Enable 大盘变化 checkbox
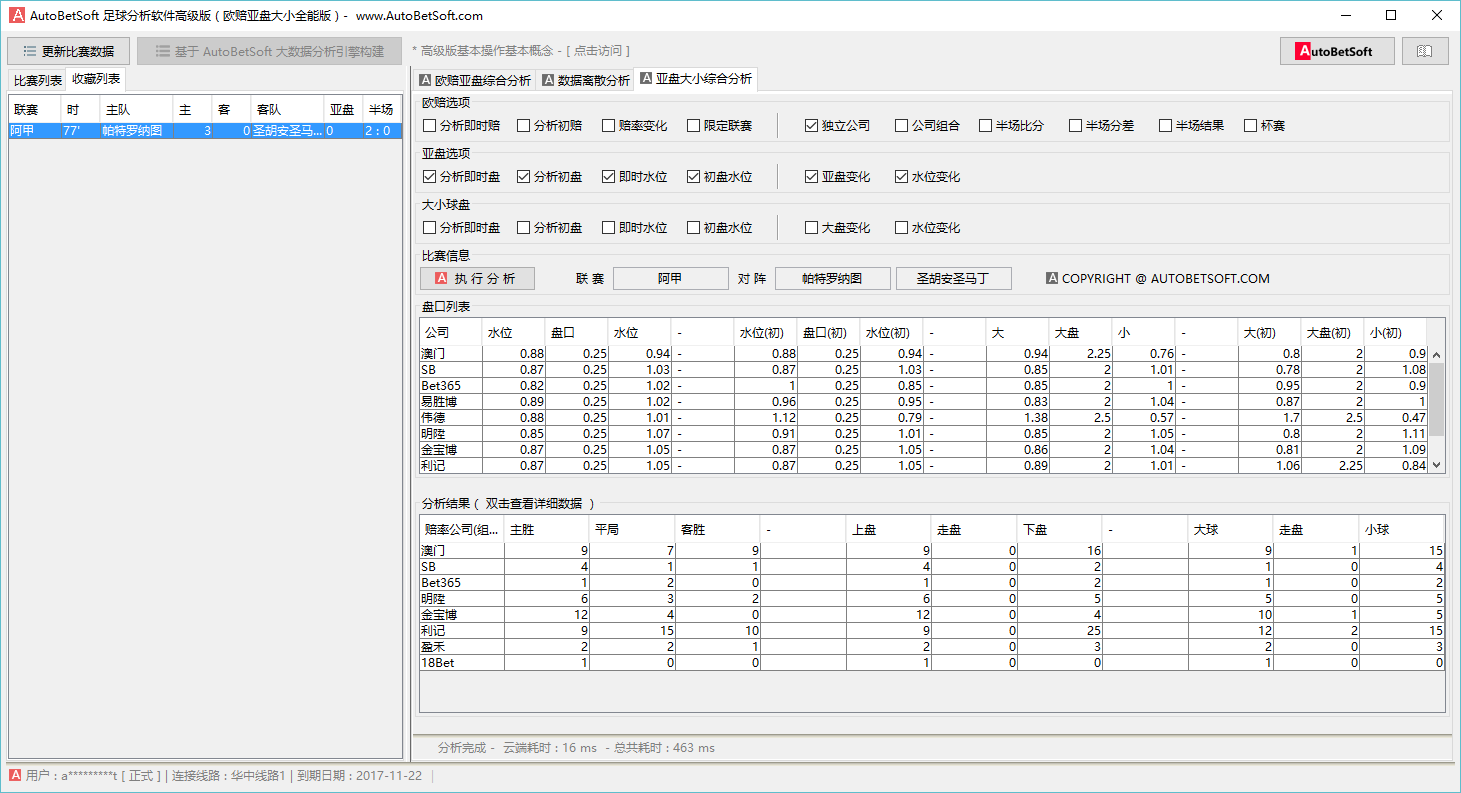 838,228
